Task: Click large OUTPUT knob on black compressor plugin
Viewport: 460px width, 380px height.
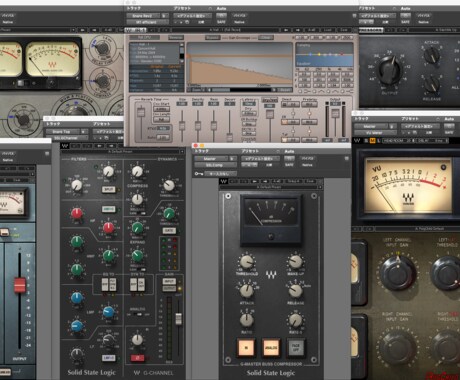Action: pos(389,70)
